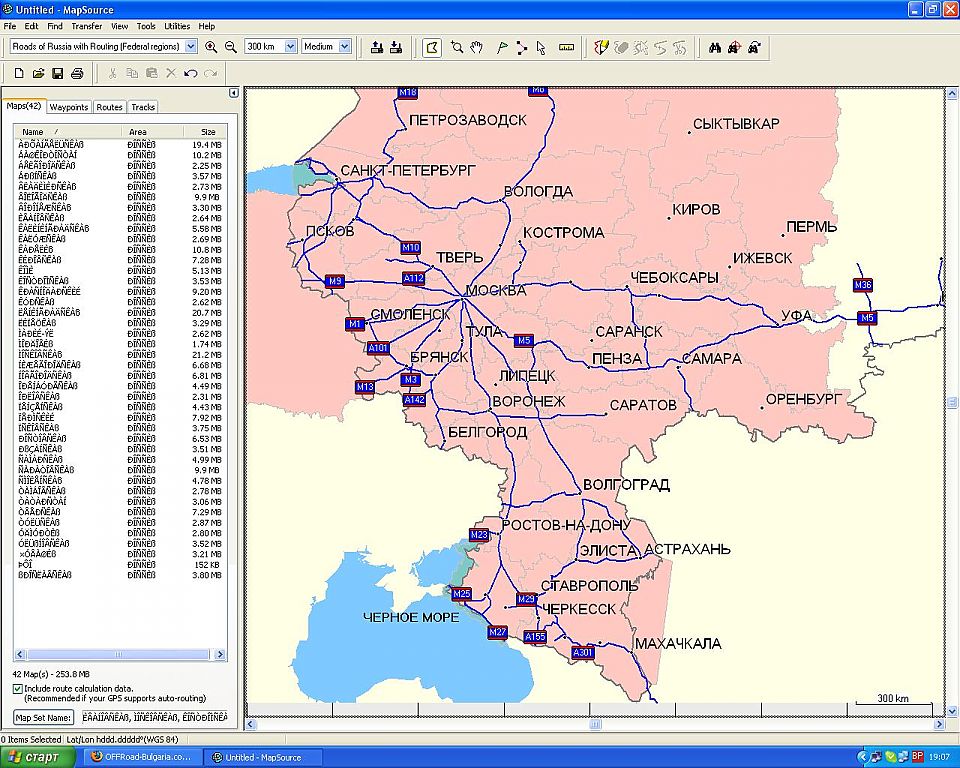
Task: Select the Map tool in toolbar
Action: (432, 47)
